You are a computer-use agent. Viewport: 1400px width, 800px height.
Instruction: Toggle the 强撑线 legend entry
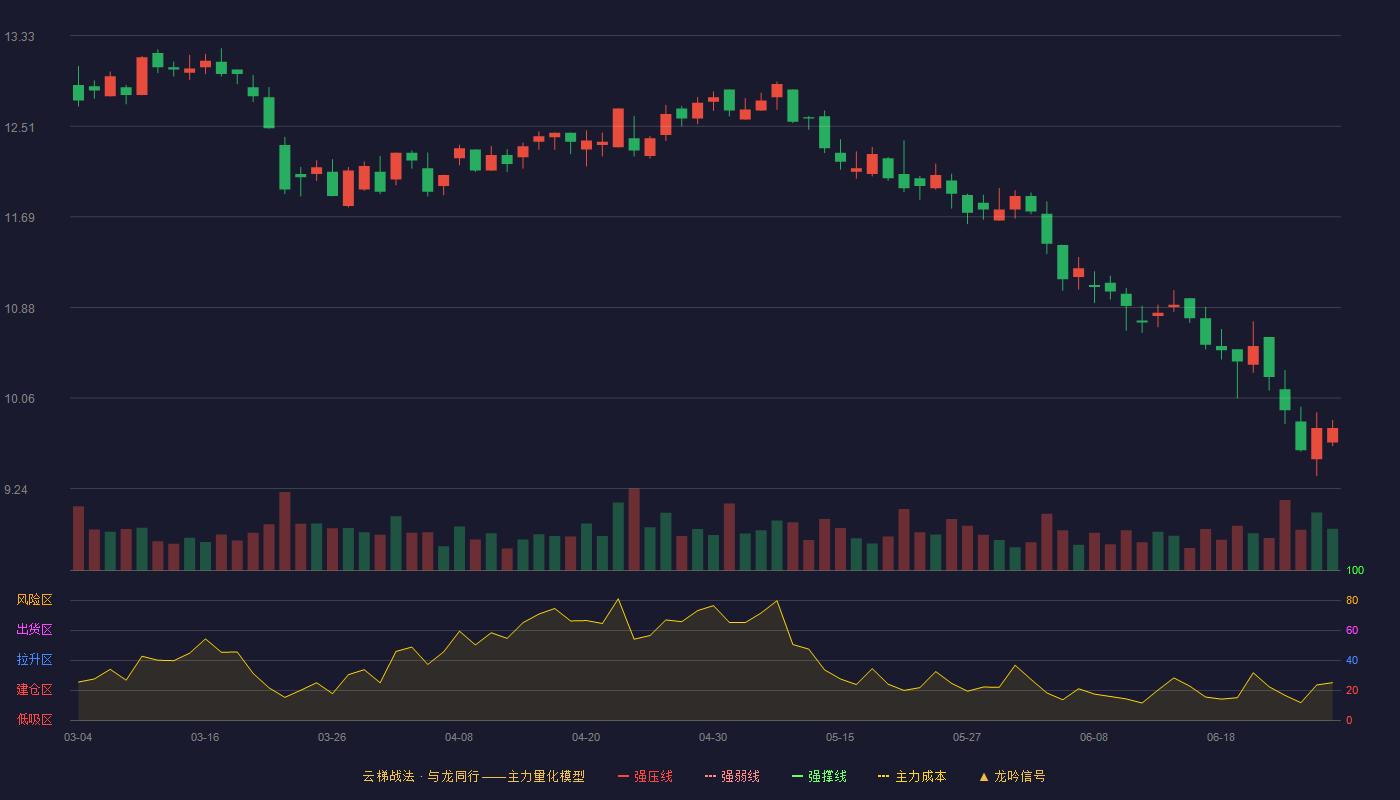[819, 776]
